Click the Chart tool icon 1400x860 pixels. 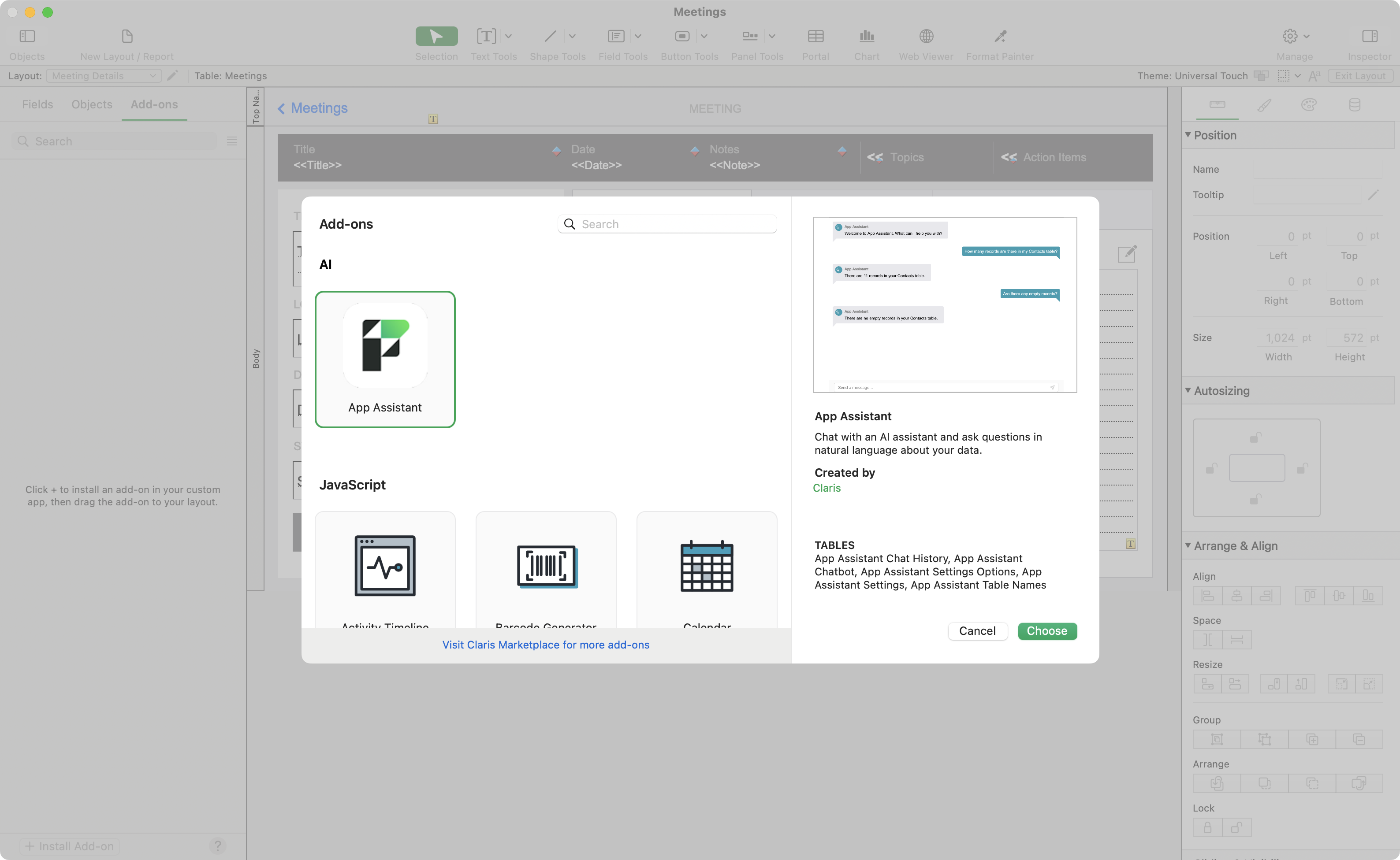tap(867, 37)
